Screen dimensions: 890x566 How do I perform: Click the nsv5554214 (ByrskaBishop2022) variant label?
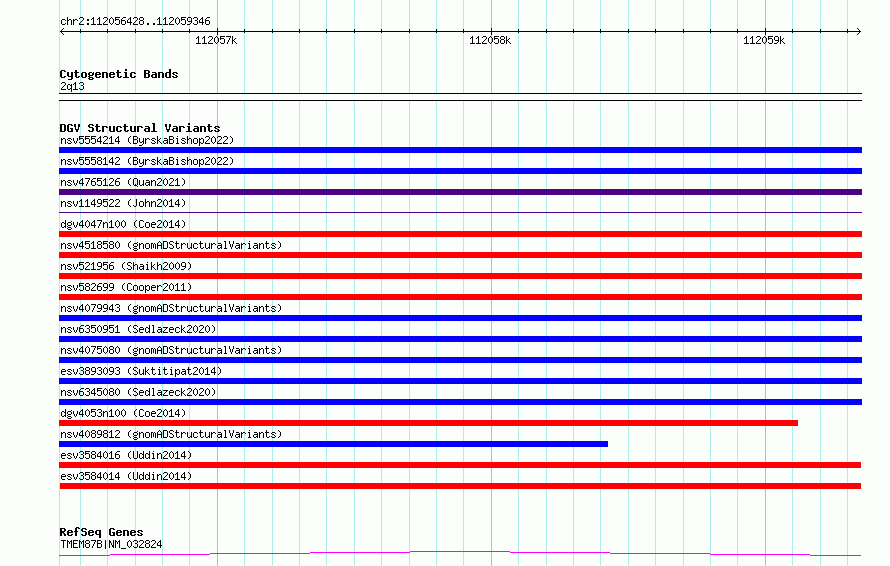pos(147,140)
